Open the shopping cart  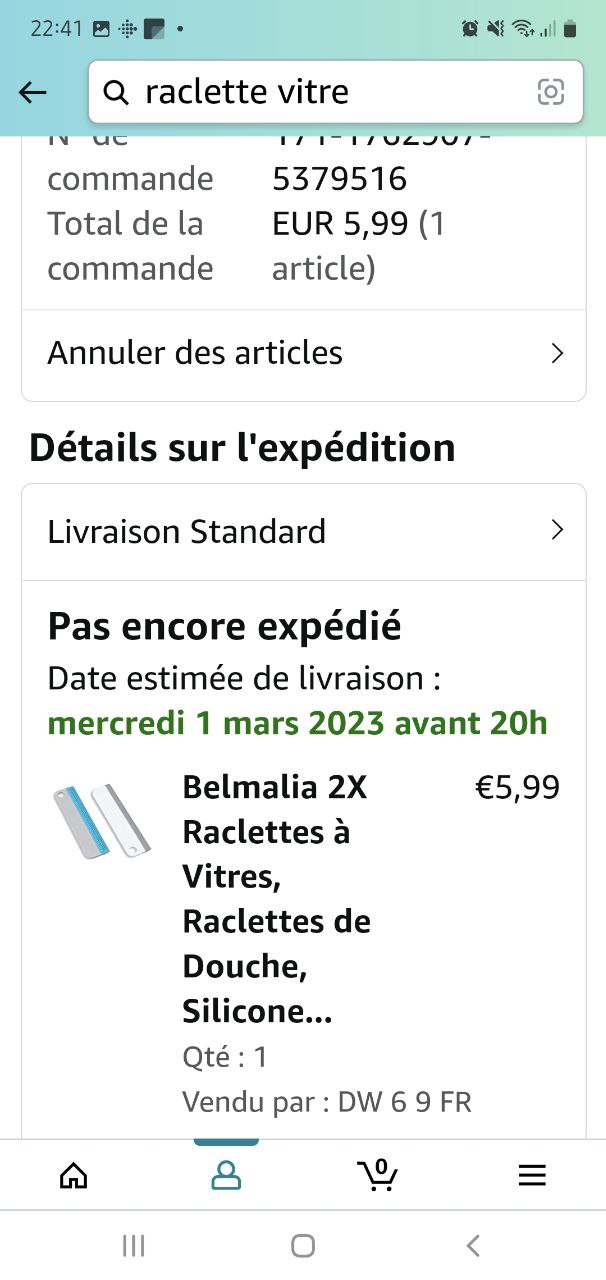click(x=377, y=1174)
